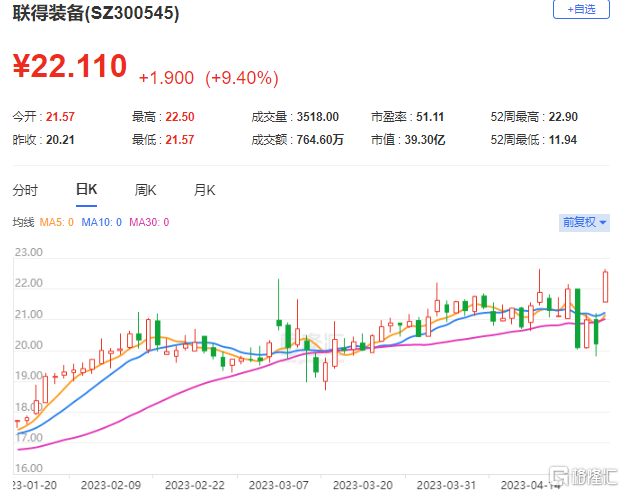Switch to 分时 chart tab

tap(25, 190)
